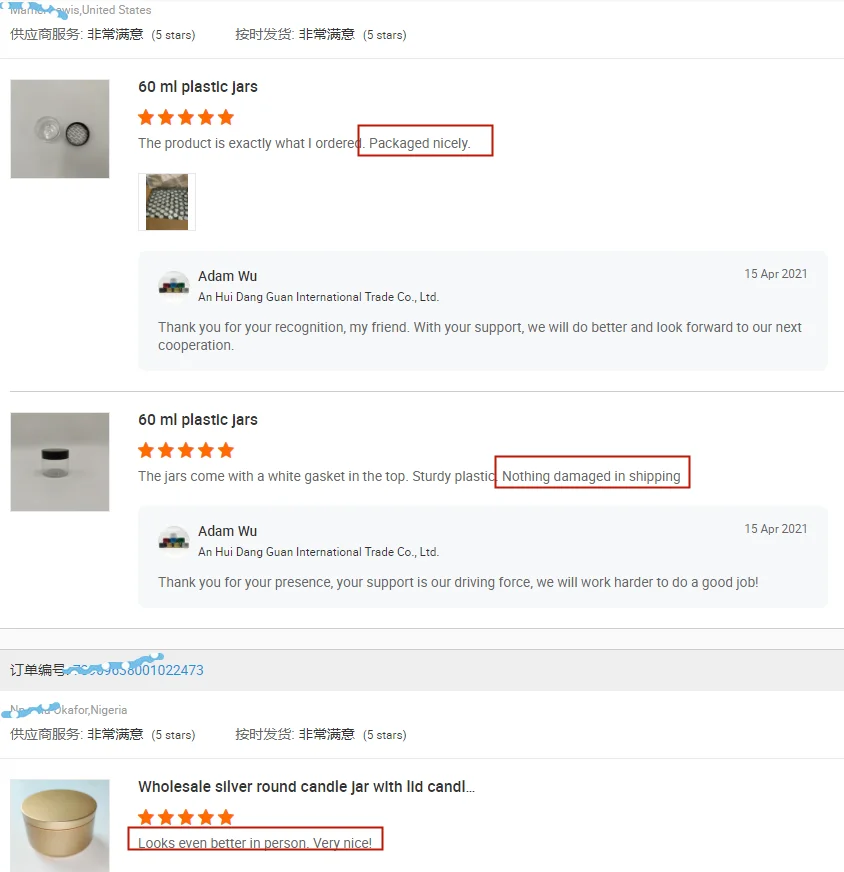Viewport: 844px width, 872px height.
Task: Click 'Nothing damaged in shipping' highlighted text
Action: pyautogui.click(x=591, y=476)
